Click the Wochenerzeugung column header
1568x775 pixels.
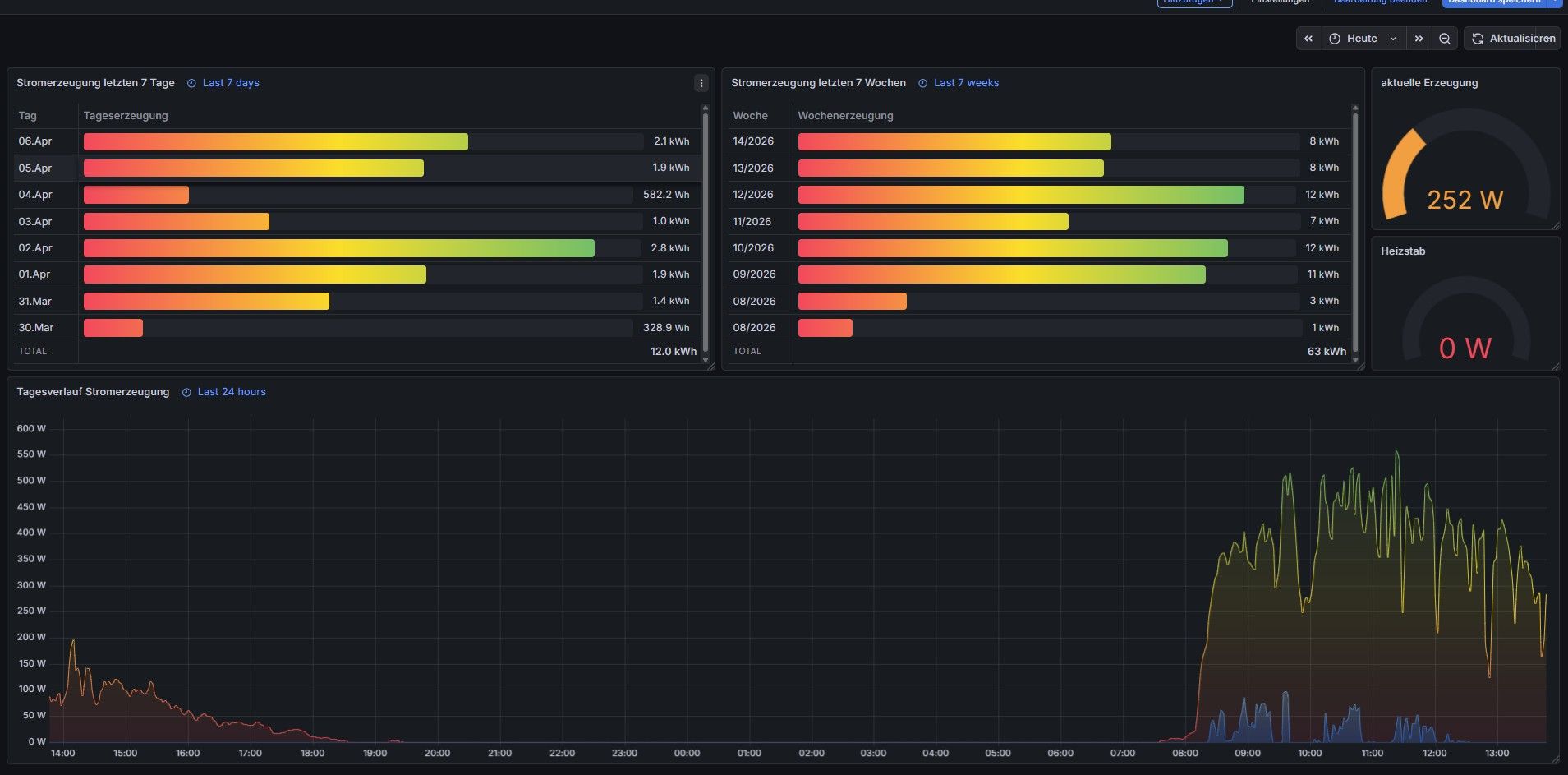(845, 116)
